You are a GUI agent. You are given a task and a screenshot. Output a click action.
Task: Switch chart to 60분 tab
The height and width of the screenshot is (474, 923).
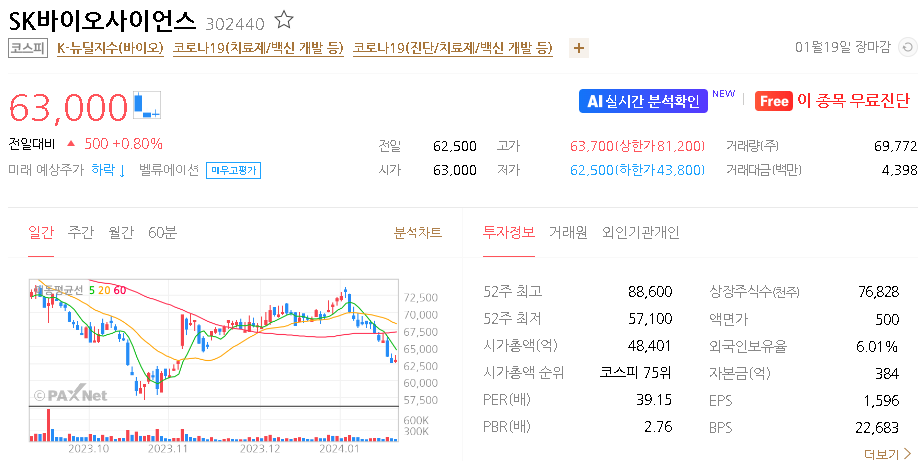pos(162,233)
